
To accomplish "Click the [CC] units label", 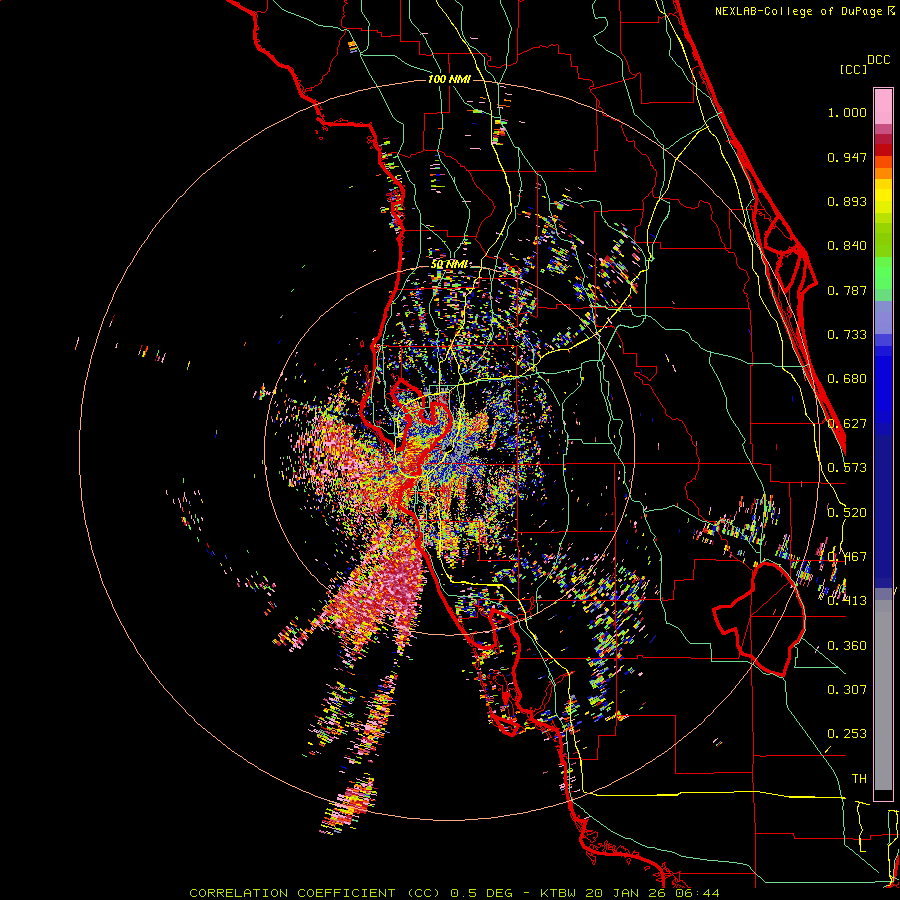I will [x=854, y=69].
